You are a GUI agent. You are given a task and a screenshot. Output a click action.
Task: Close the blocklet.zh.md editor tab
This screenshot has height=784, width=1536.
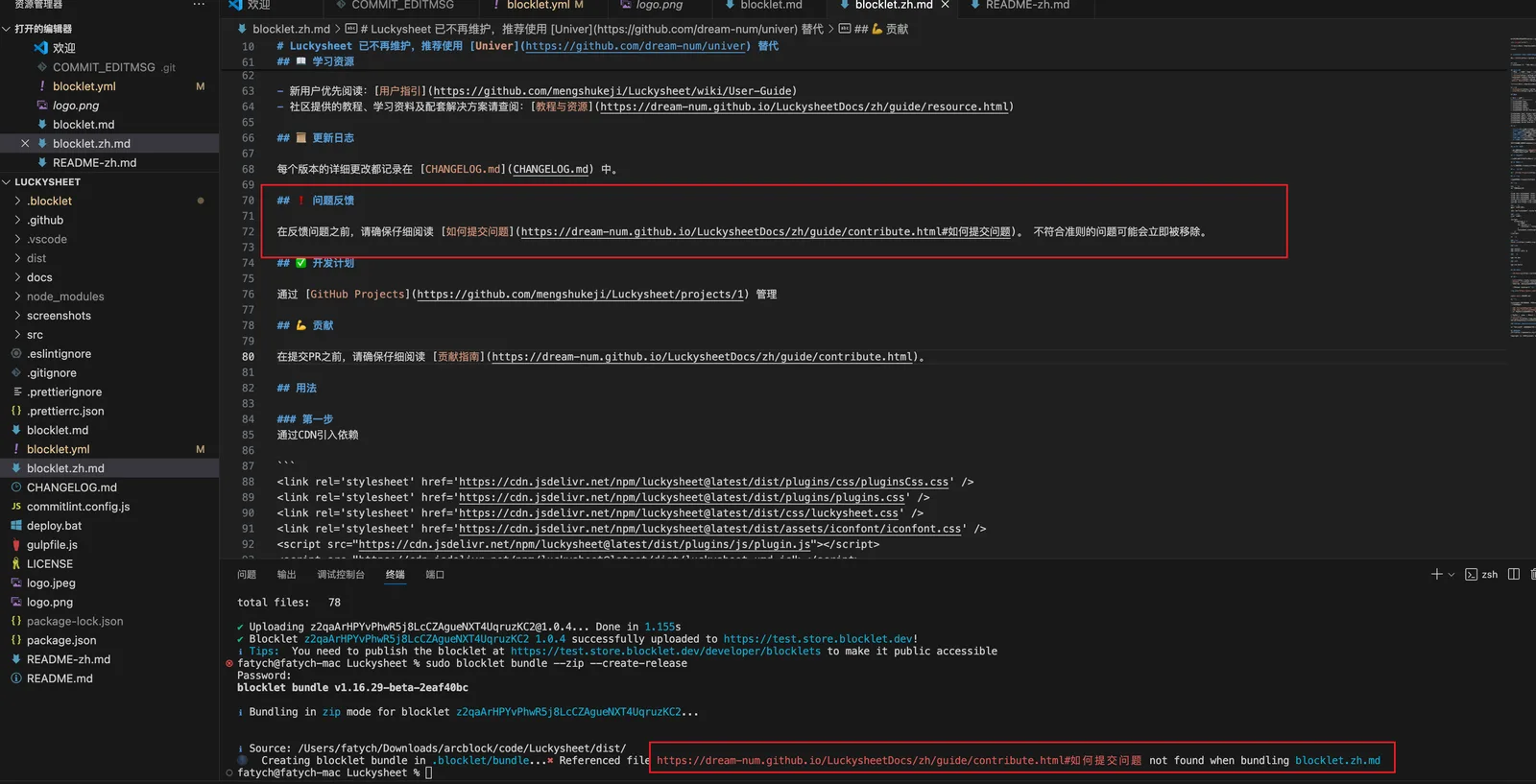coord(945,5)
